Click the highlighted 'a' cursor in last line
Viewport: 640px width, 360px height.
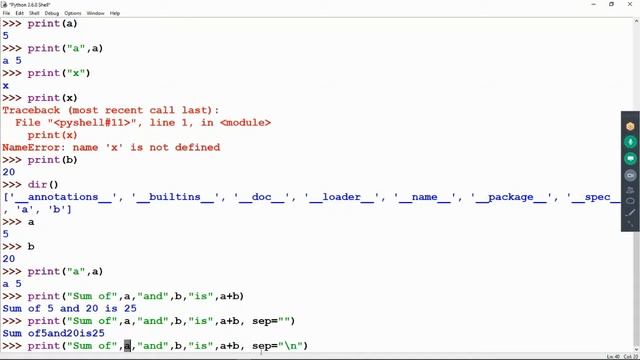coord(127,346)
